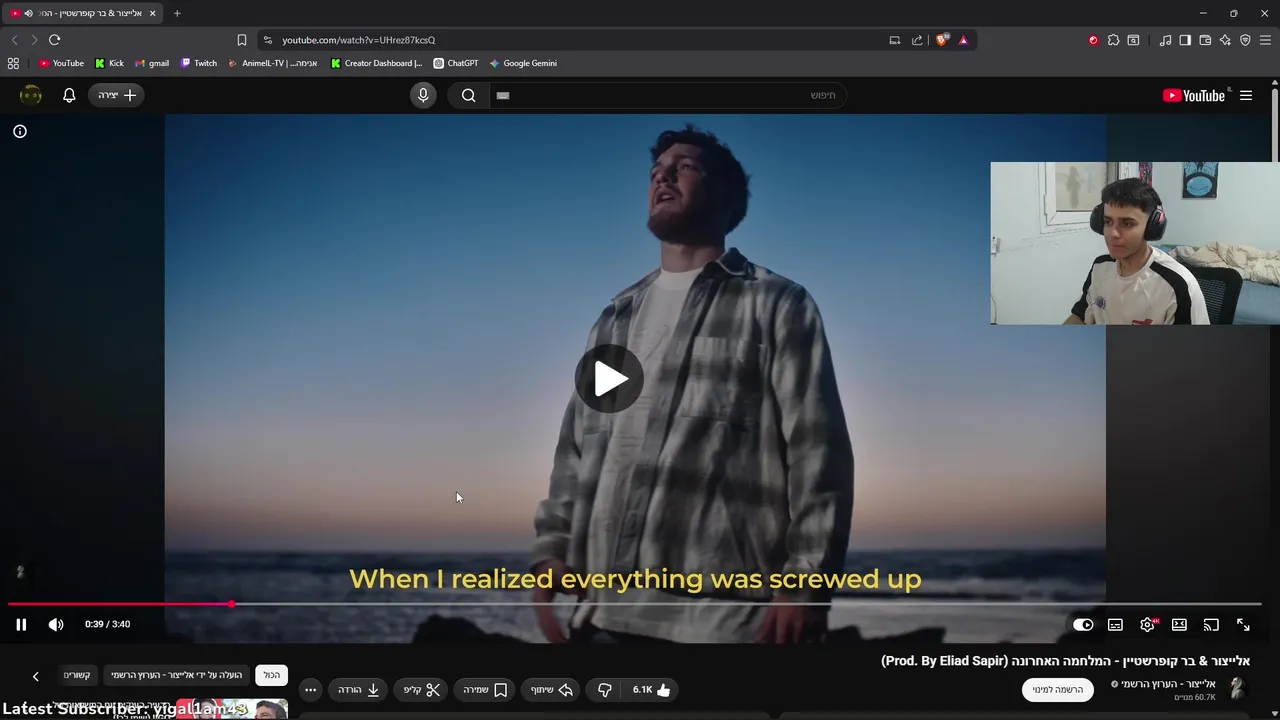Open the tab search icon in toolbar
The width and height of the screenshot is (1280, 720).
point(1133,40)
